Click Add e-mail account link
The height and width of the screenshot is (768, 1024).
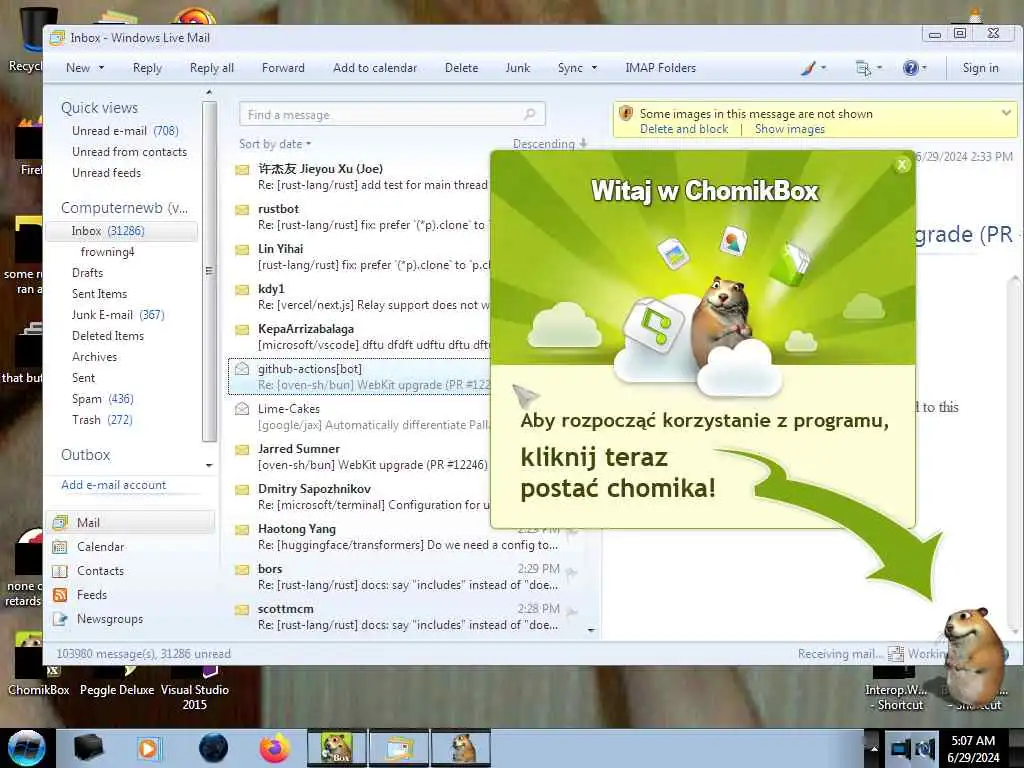click(x=114, y=485)
